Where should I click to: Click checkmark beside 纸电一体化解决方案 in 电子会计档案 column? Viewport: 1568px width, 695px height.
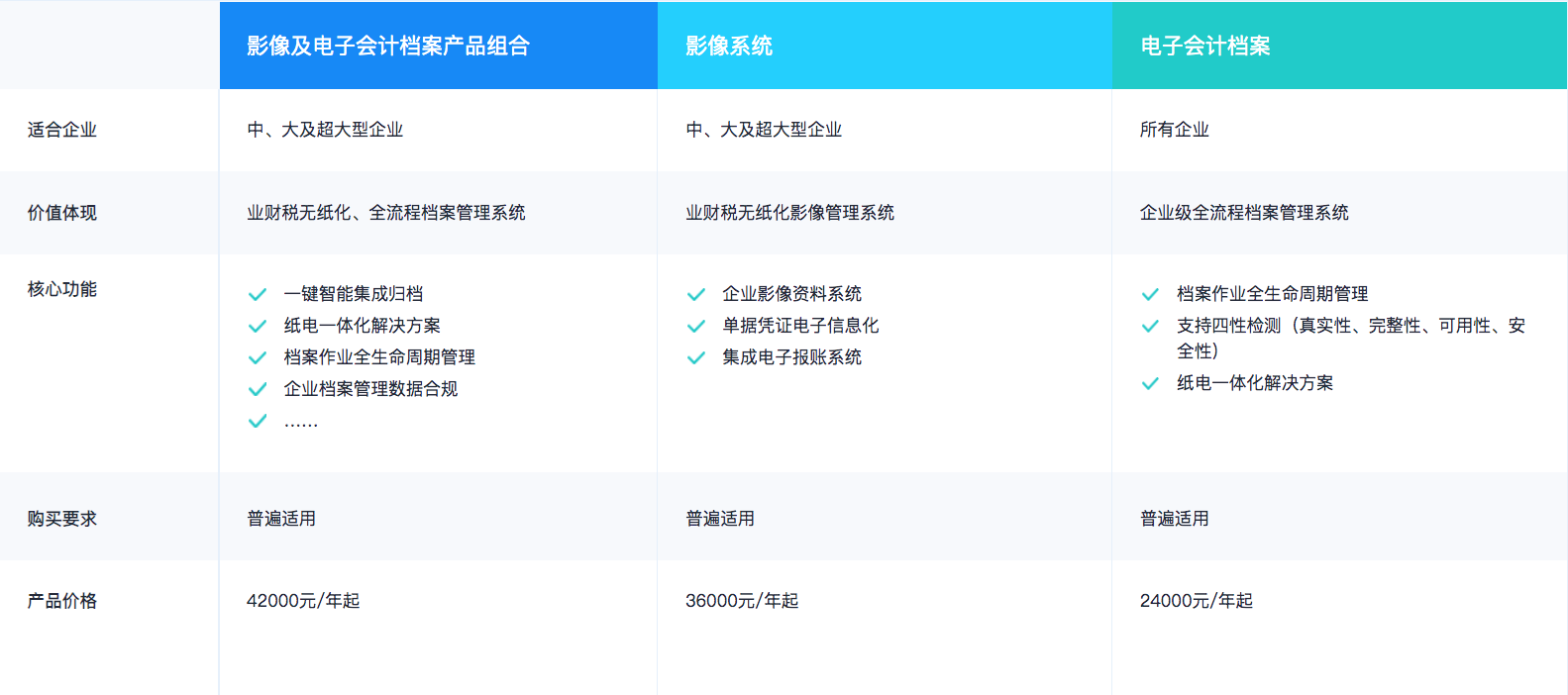pyautogui.click(x=1150, y=384)
